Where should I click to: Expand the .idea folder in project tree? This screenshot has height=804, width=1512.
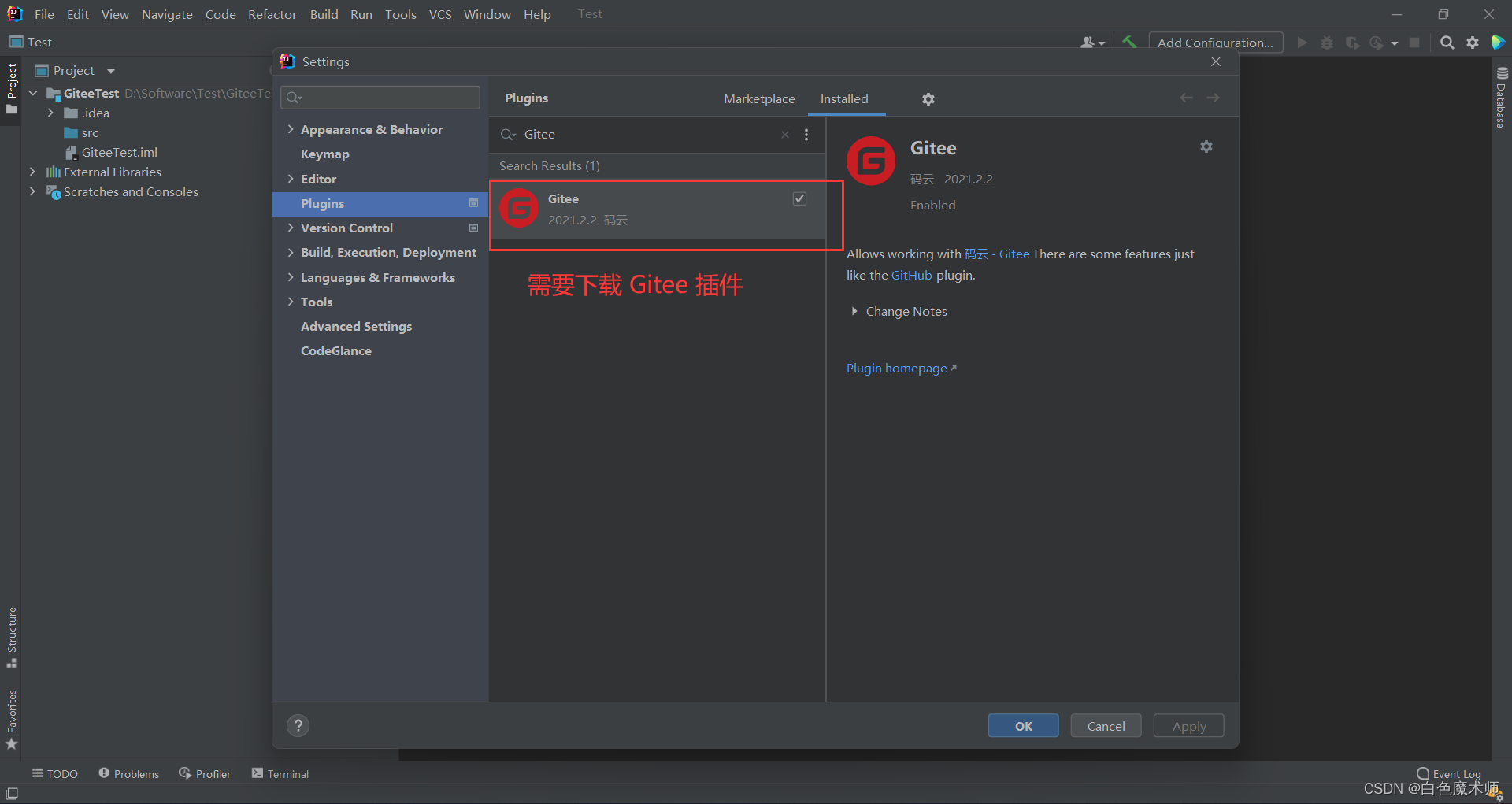coord(50,113)
